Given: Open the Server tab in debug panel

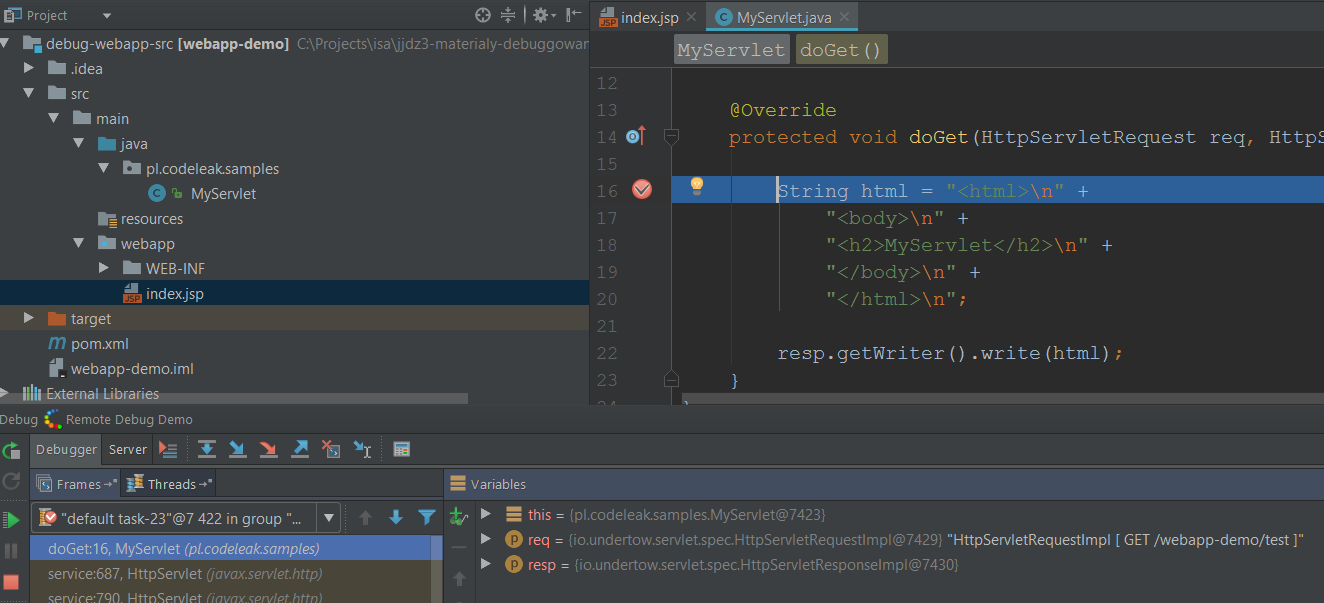Looking at the screenshot, I should [x=127, y=449].
